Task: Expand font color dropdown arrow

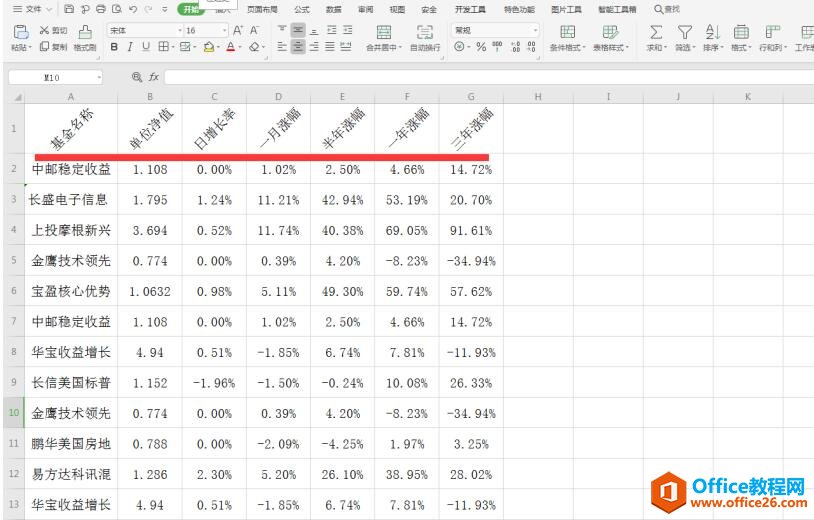Action: (240, 47)
